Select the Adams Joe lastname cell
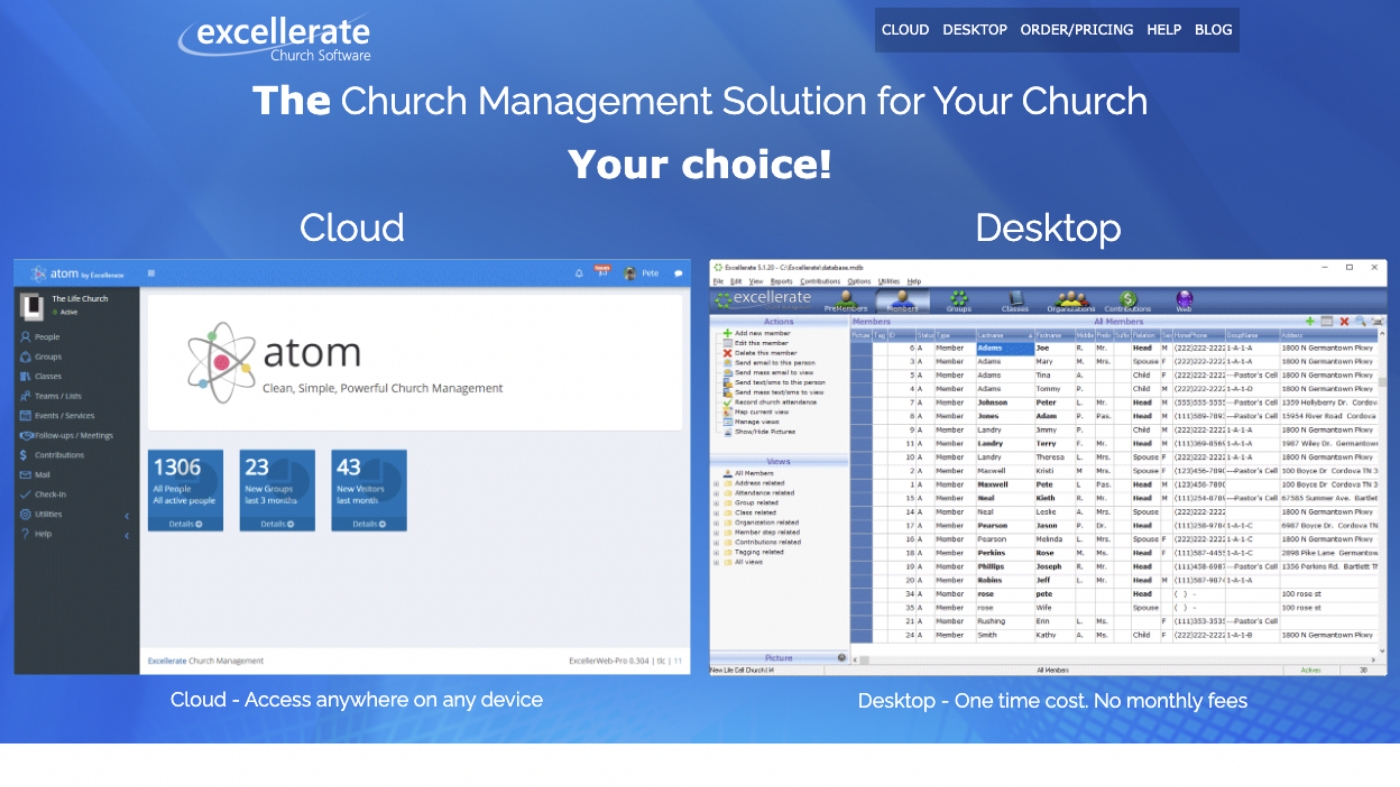The width and height of the screenshot is (1400, 787). pyautogui.click(x=1005, y=348)
